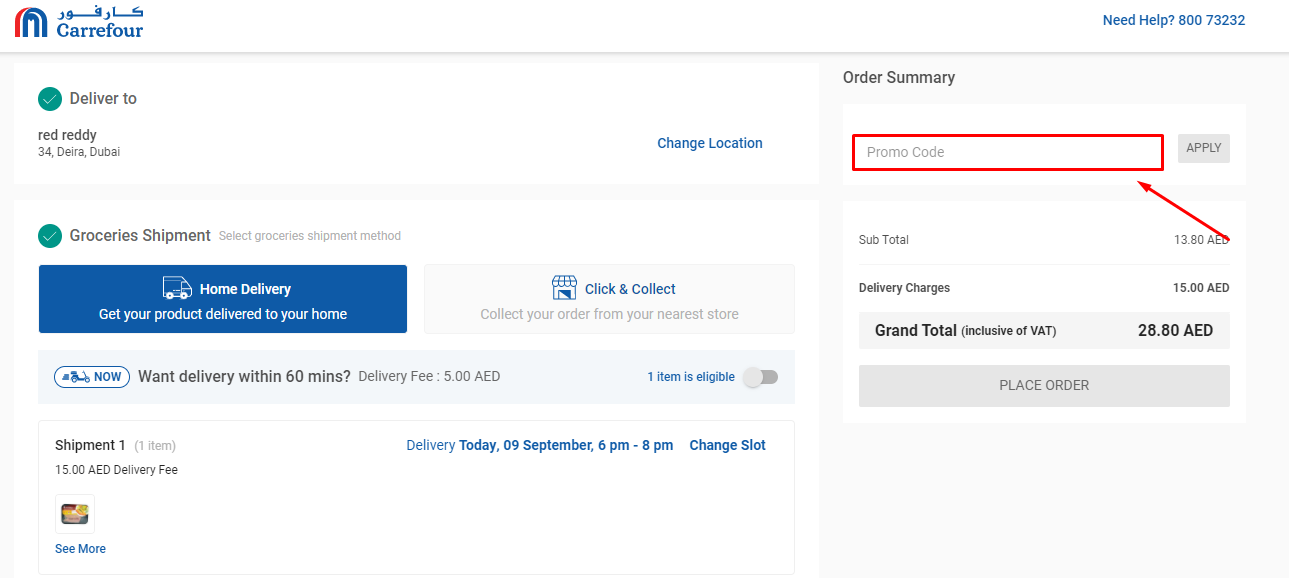Select the Click & Collect shipment option
Screen dimensions: 1289x578
pyautogui.click(x=609, y=299)
